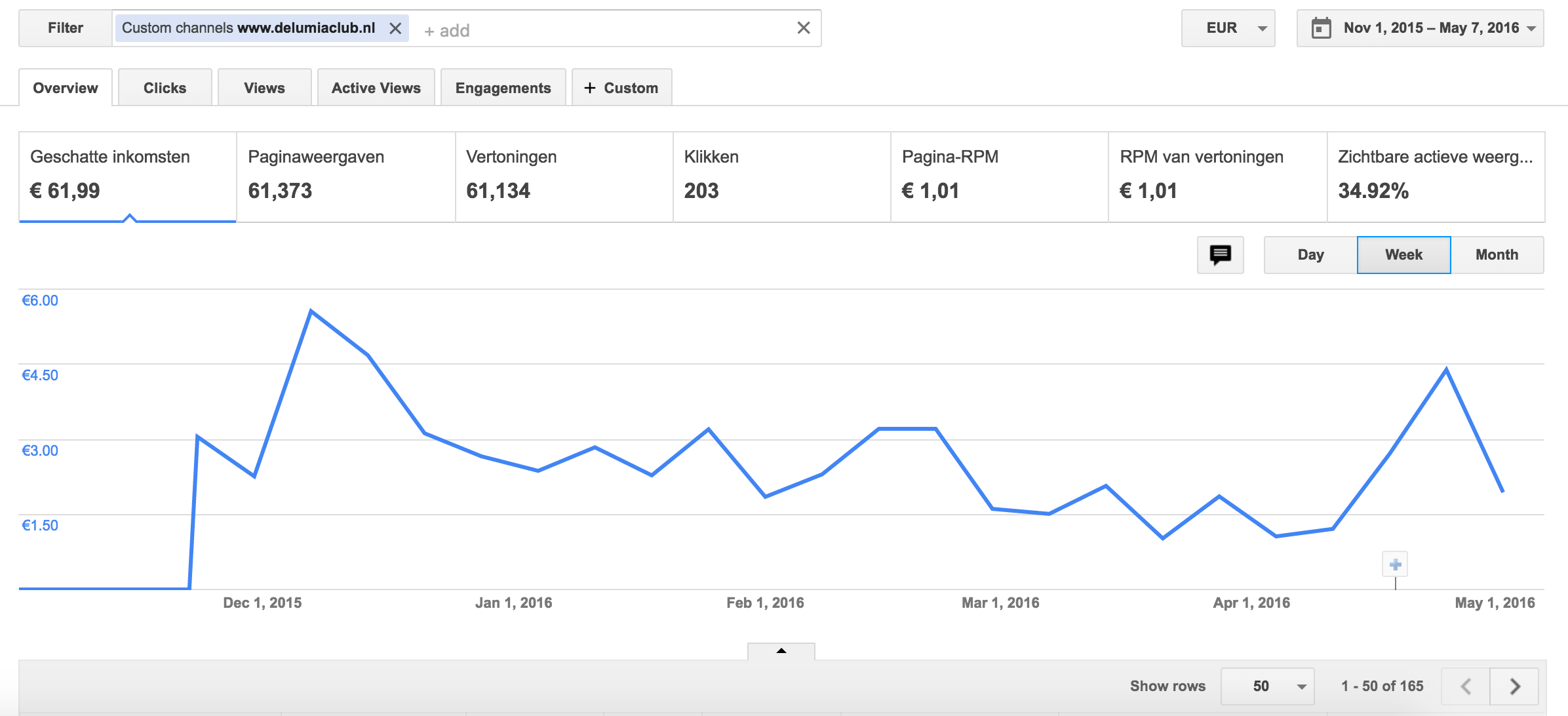
Task: Set chart granularity to Month
Action: pos(1497,254)
